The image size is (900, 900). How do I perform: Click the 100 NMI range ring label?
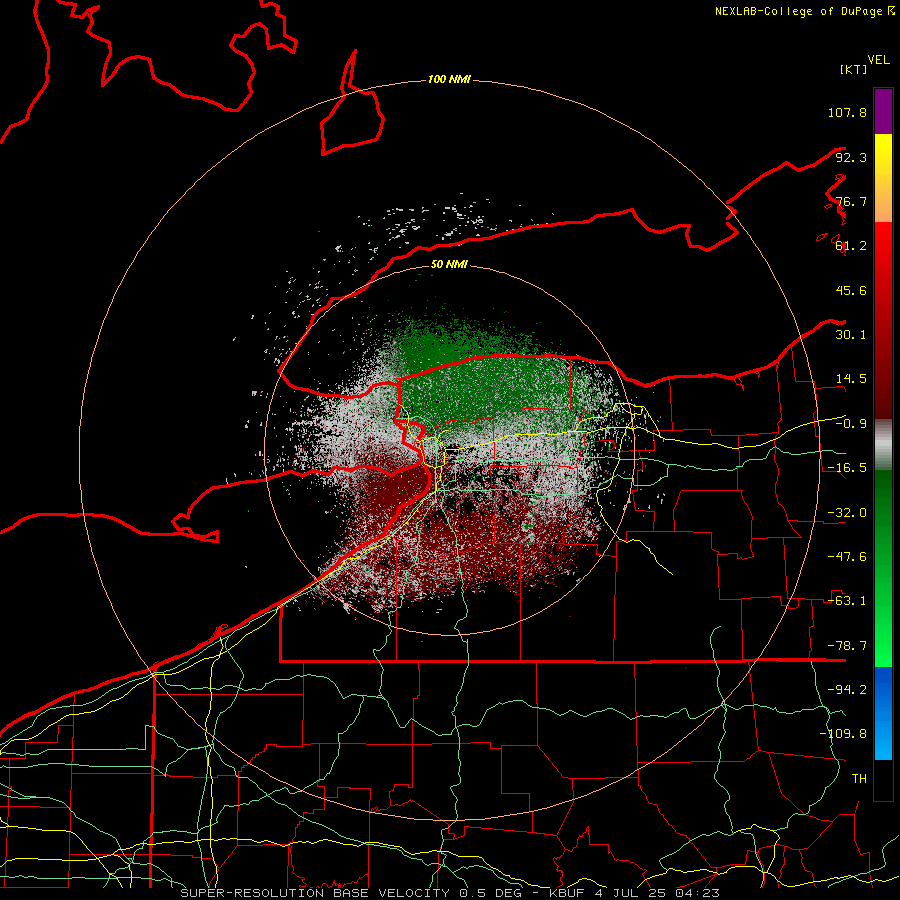[x=449, y=79]
